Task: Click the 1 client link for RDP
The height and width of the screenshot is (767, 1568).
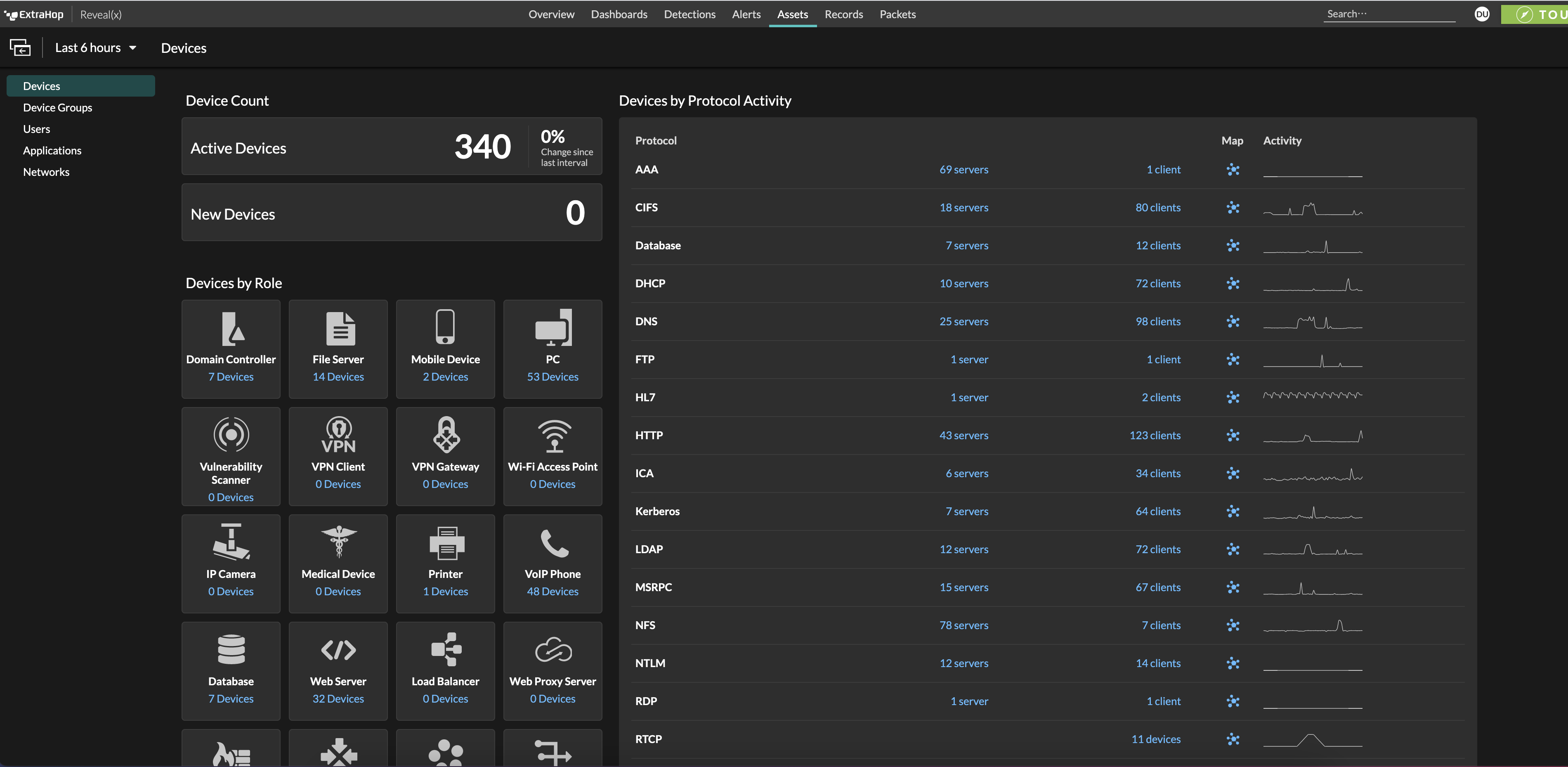Action: tap(1163, 701)
